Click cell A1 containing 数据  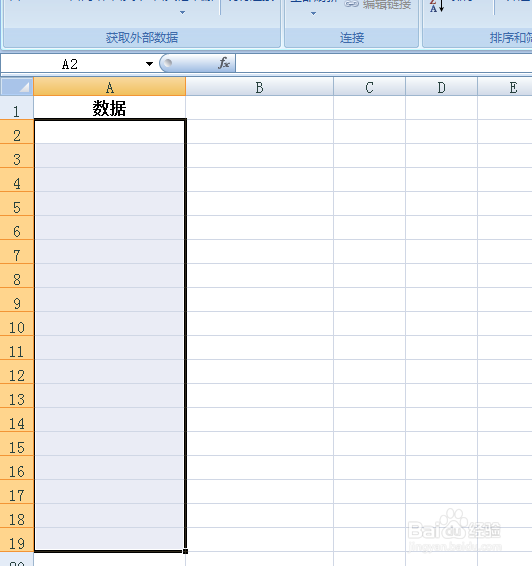pos(110,108)
